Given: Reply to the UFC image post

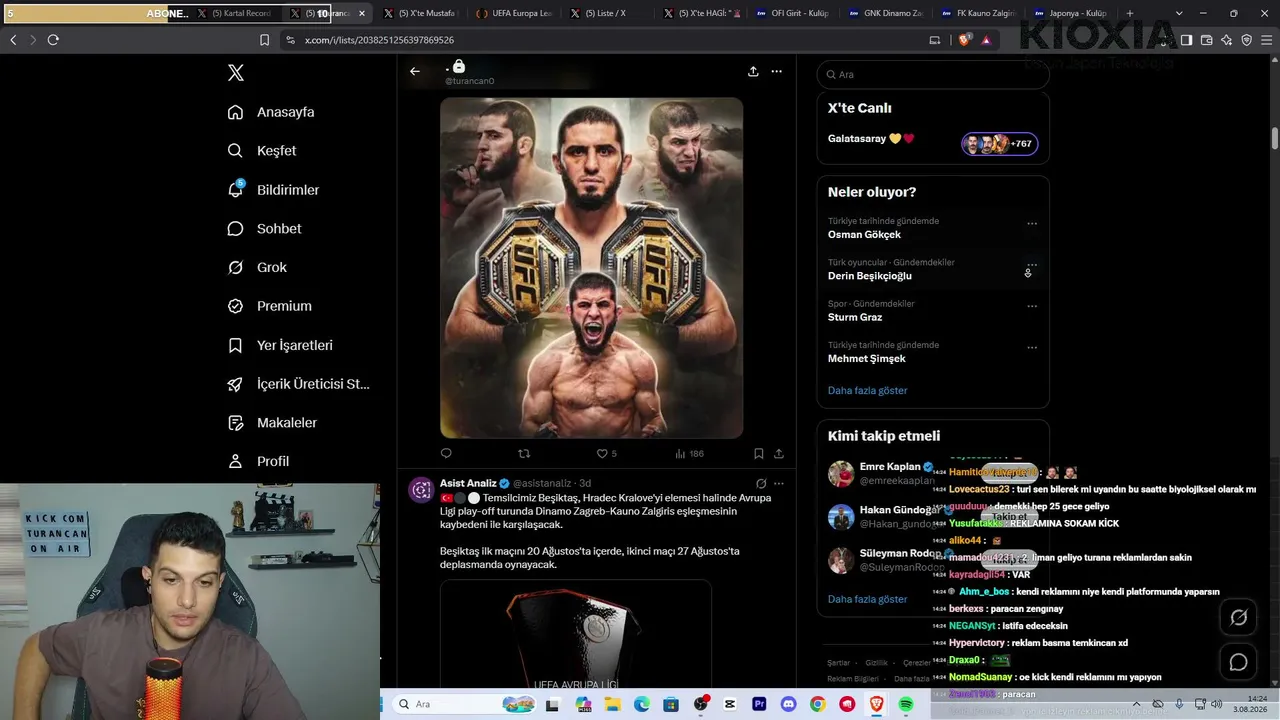Looking at the screenshot, I should (x=446, y=453).
